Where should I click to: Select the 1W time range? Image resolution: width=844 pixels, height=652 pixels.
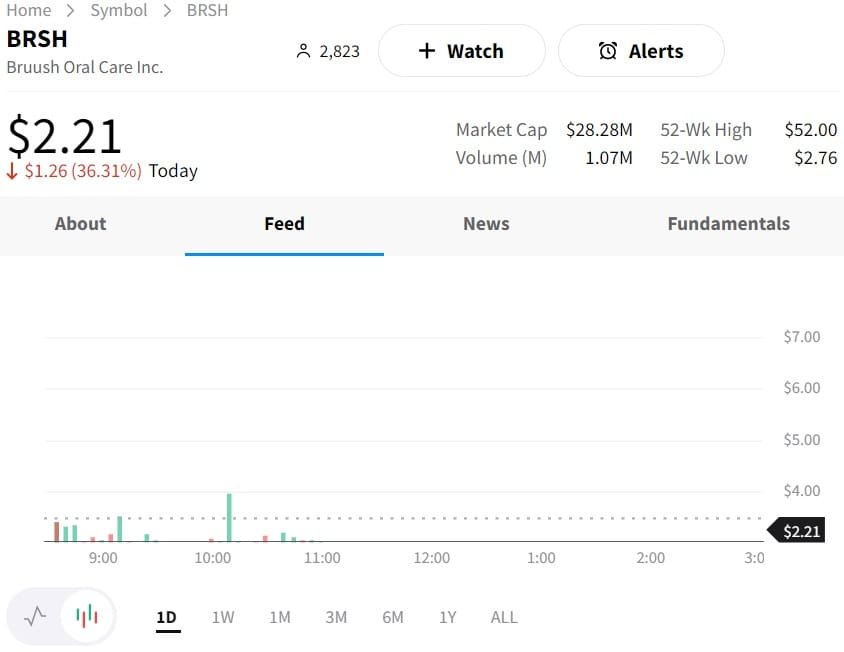pos(223,617)
